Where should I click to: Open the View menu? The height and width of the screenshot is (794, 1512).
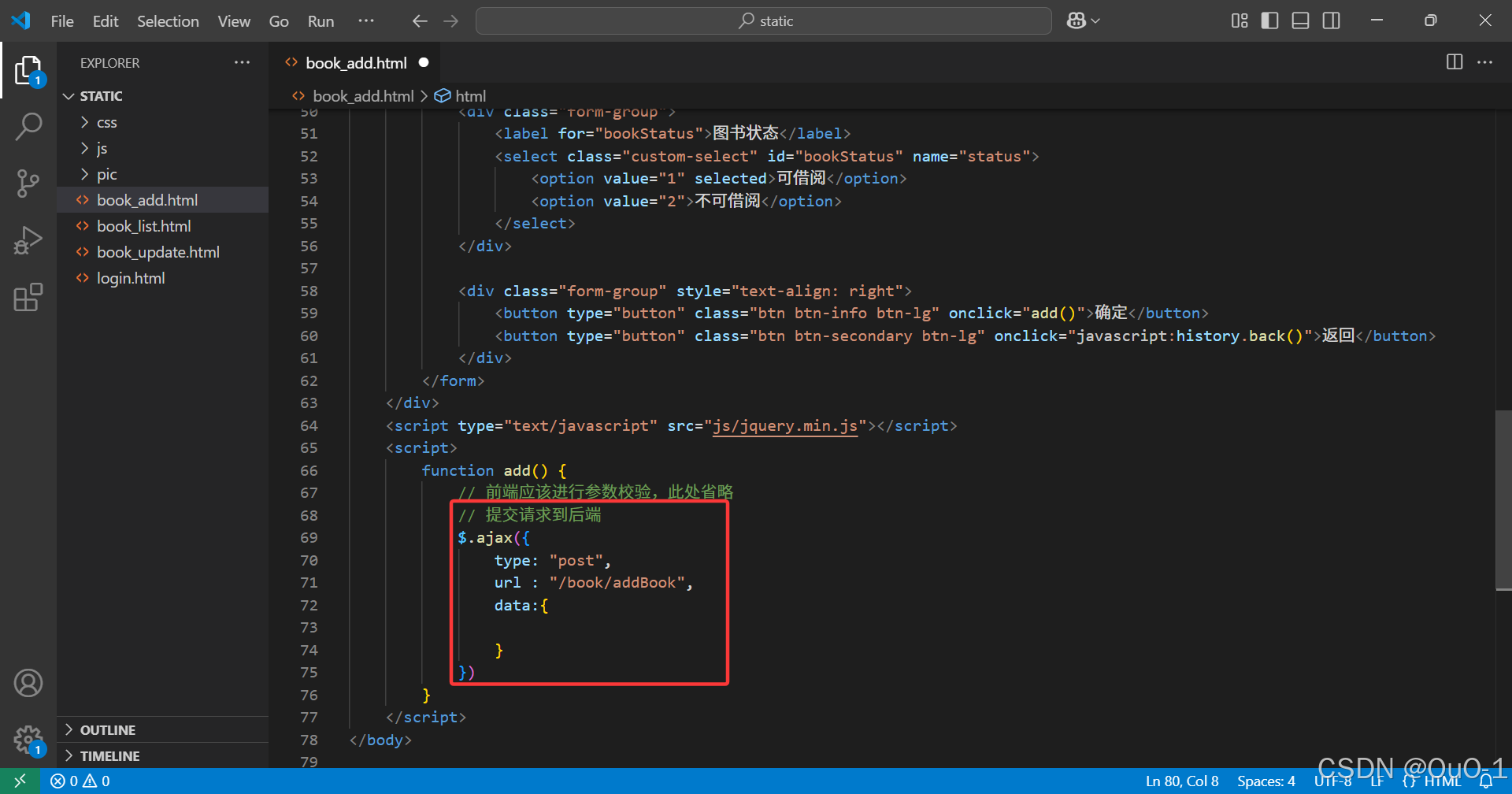tap(234, 21)
